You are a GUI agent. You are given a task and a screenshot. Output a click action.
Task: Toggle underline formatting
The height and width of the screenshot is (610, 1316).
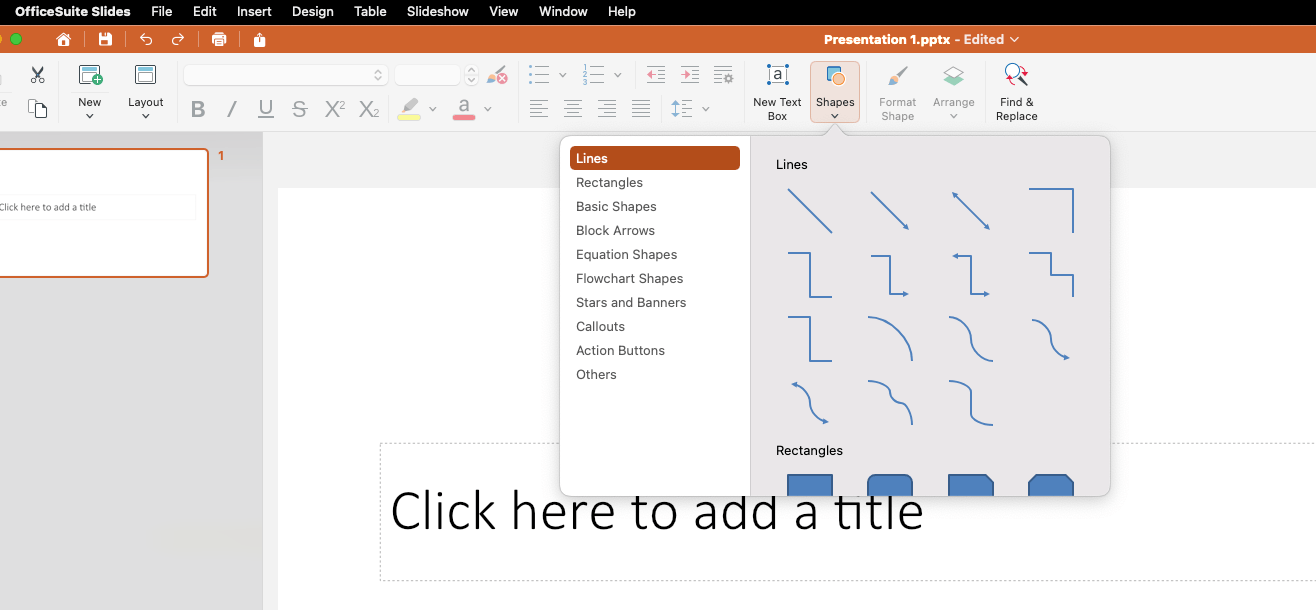[265, 109]
